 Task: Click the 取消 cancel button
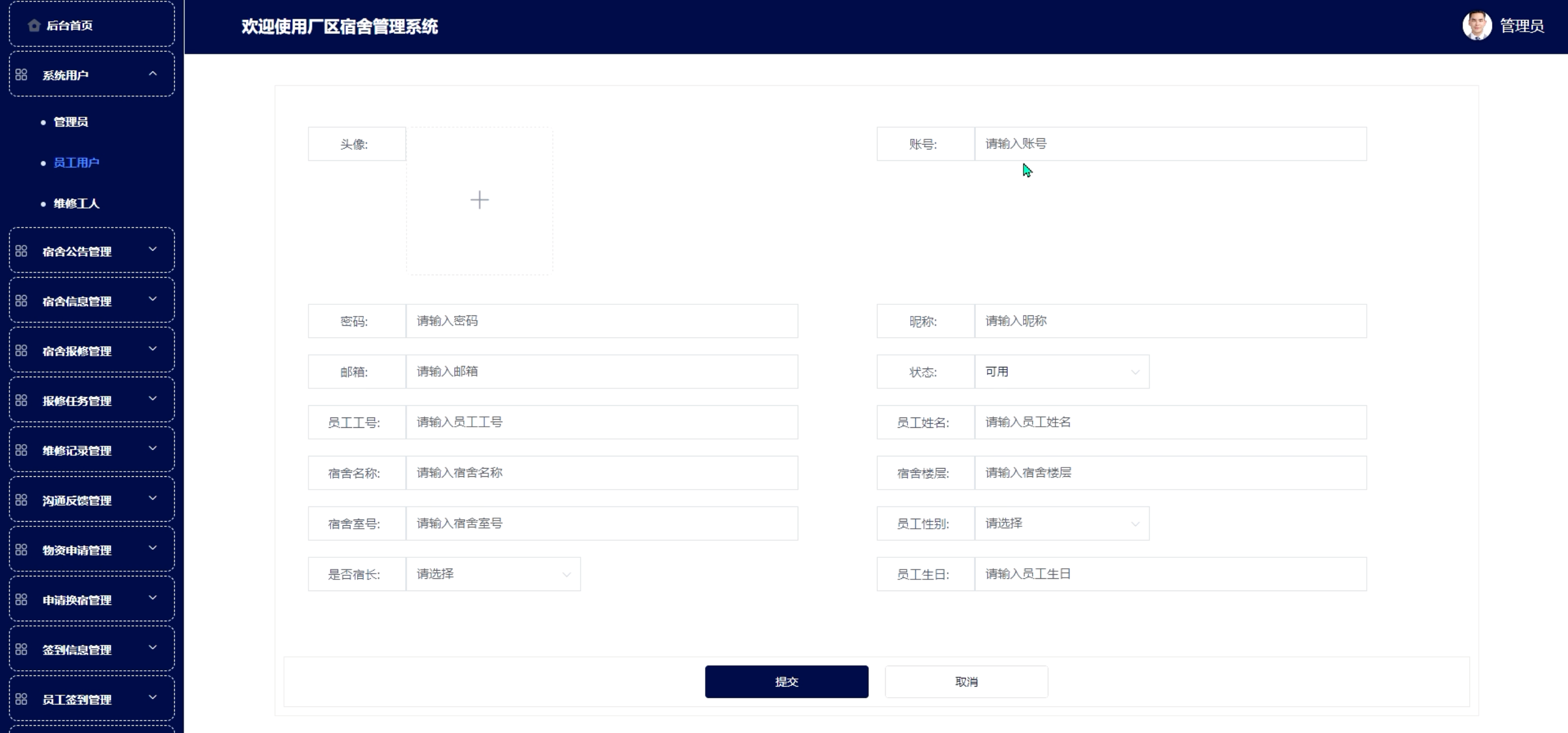(965, 682)
